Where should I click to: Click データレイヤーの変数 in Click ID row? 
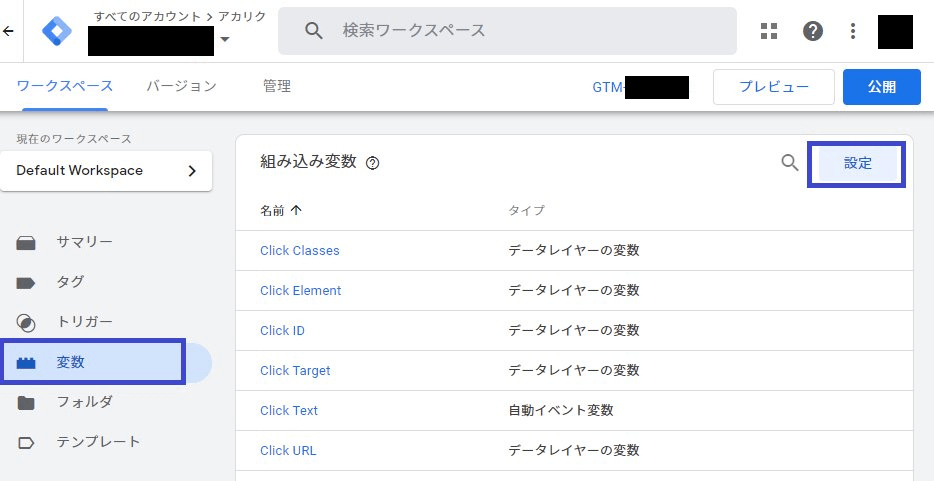click(574, 330)
